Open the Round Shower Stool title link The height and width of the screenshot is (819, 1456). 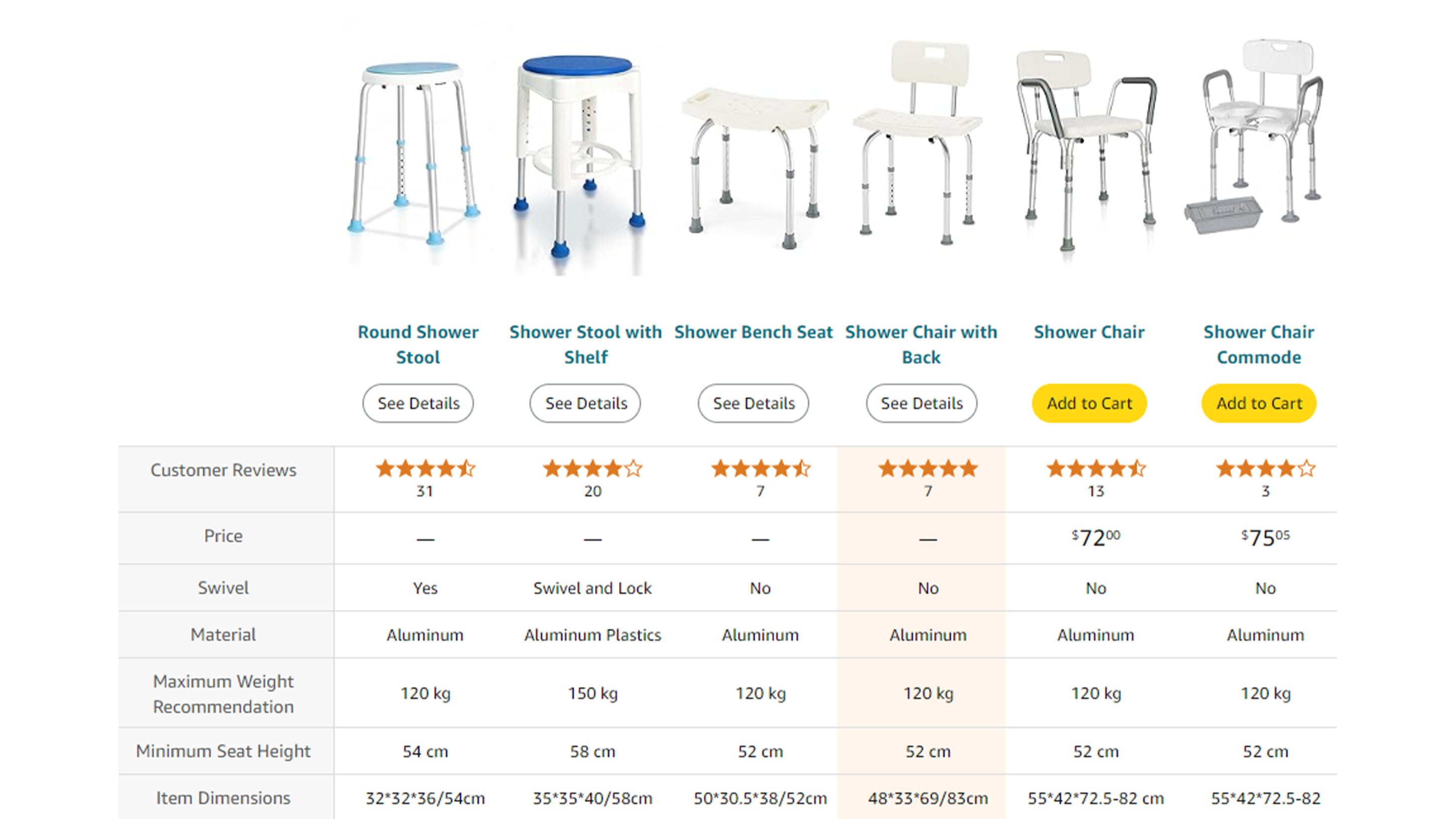(418, 344)
